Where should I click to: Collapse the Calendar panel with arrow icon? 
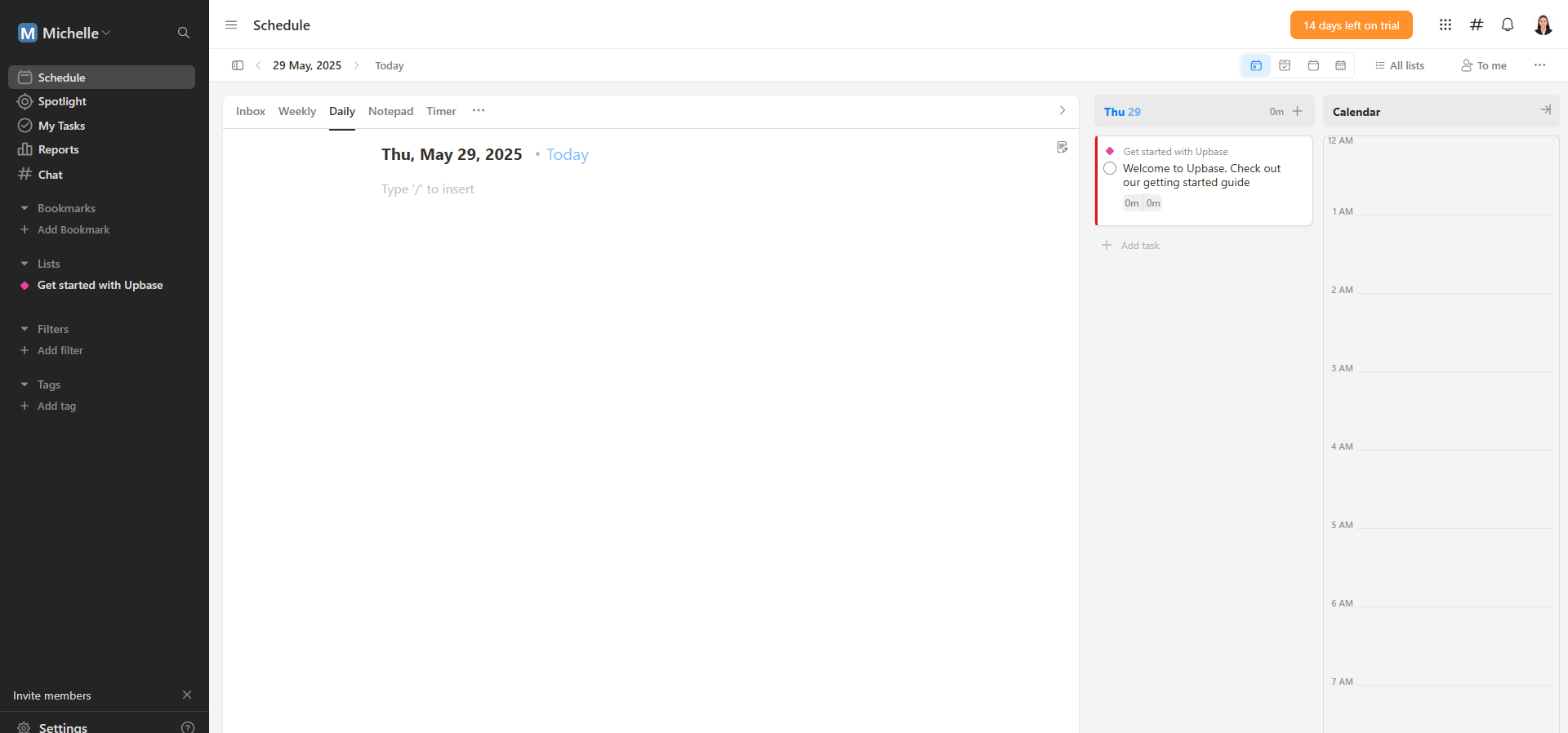[1545, 110]
